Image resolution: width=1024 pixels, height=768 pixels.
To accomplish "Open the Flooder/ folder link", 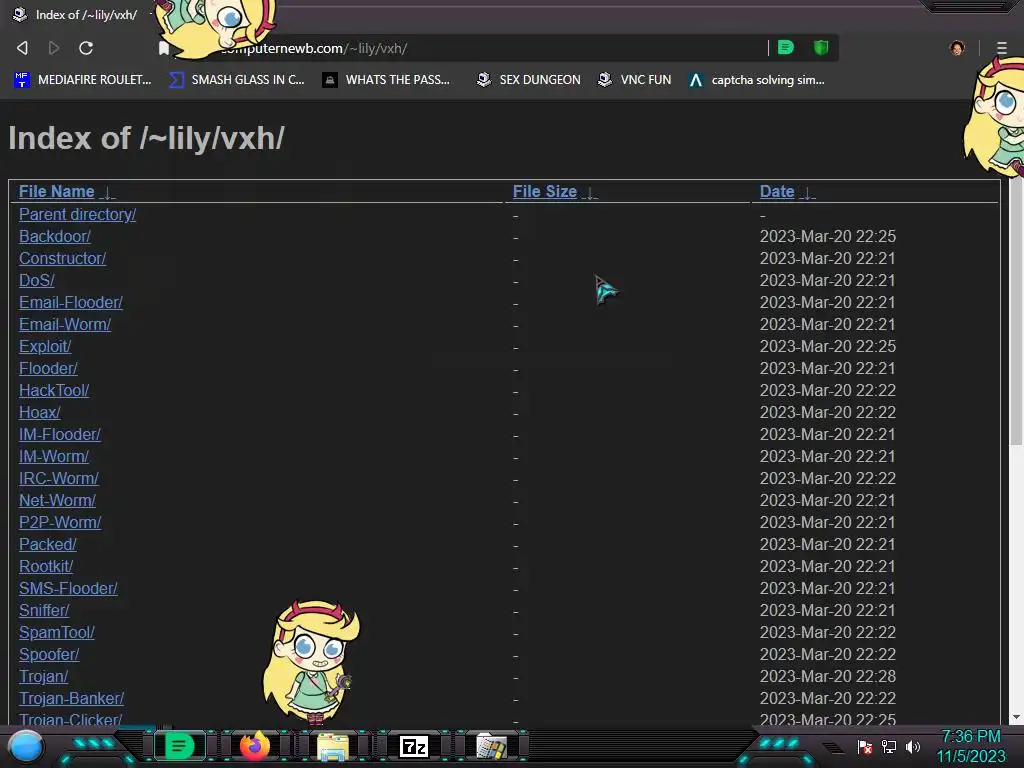I will point(48,368).
